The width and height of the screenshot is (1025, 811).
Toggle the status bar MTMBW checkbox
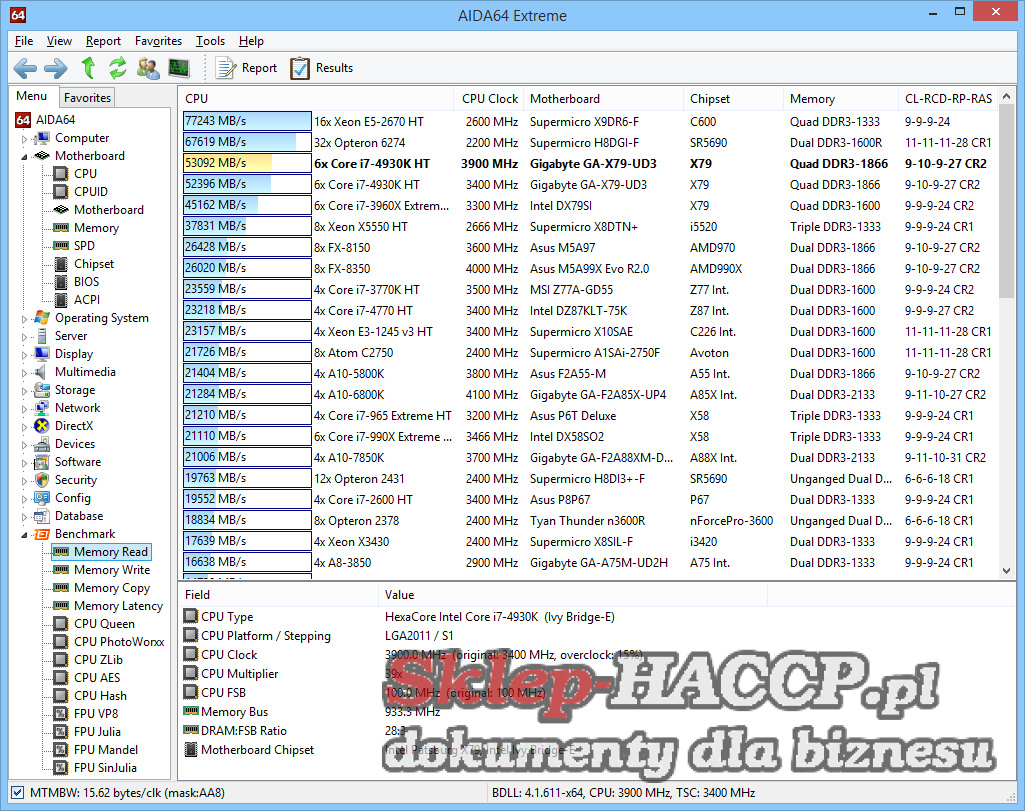(18, 793)
